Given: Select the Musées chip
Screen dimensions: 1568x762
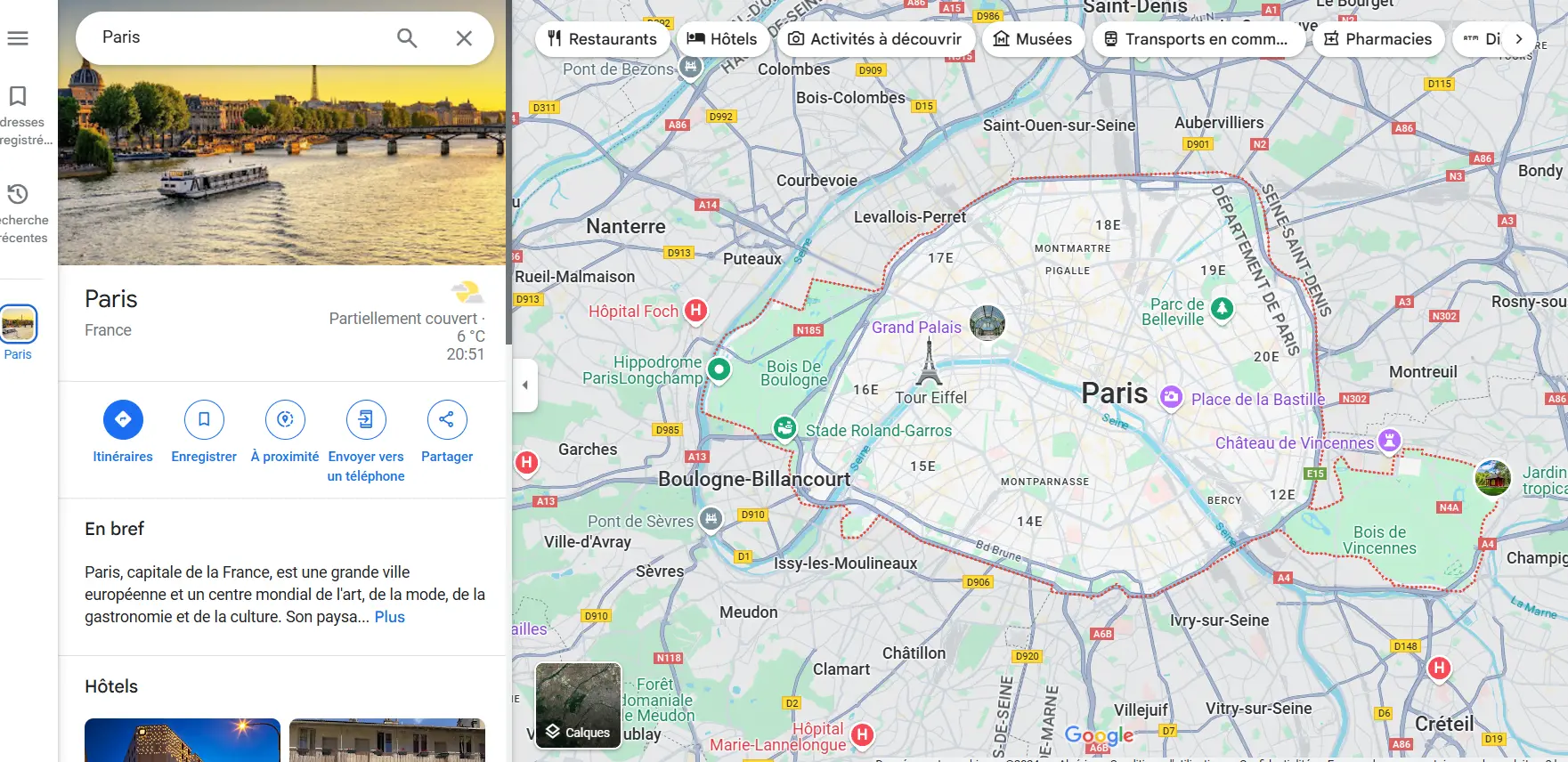Looking at the screenshot, I should point(1033,39).
